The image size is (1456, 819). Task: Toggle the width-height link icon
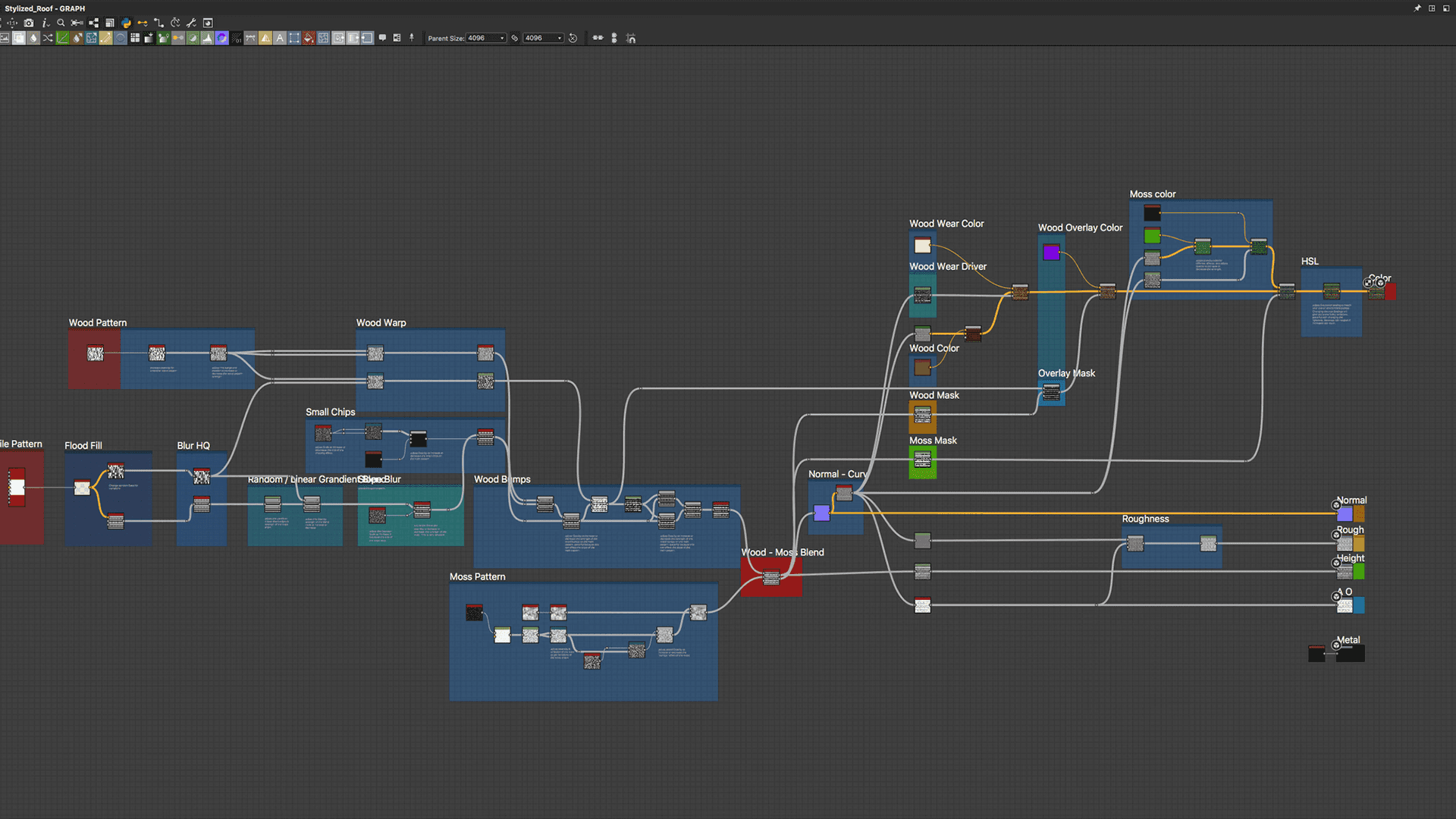(x=514, y=38)
